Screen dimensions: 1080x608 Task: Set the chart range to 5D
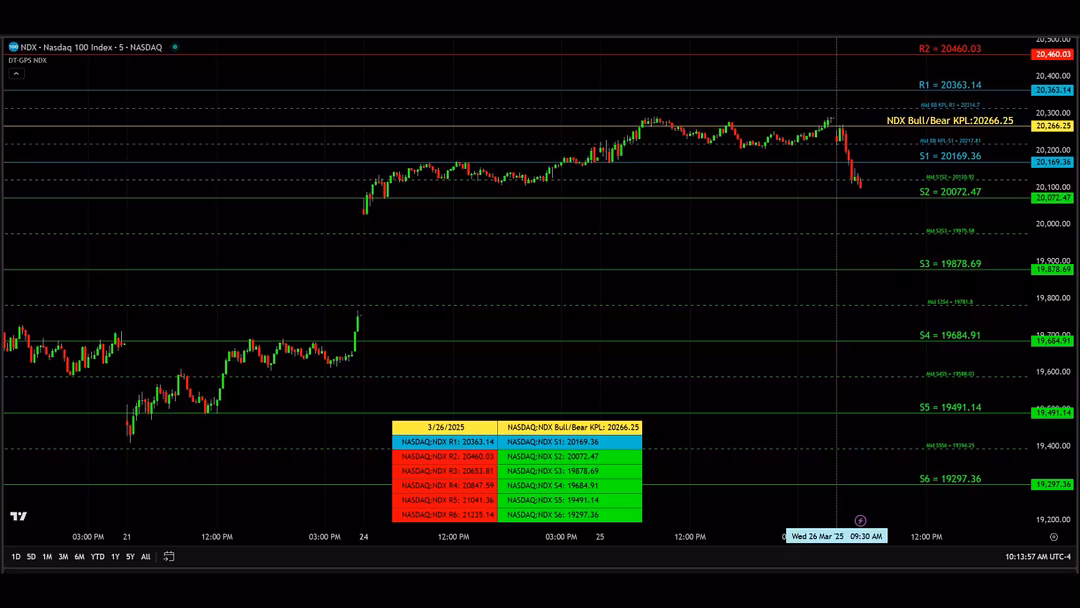pos(31,556)
